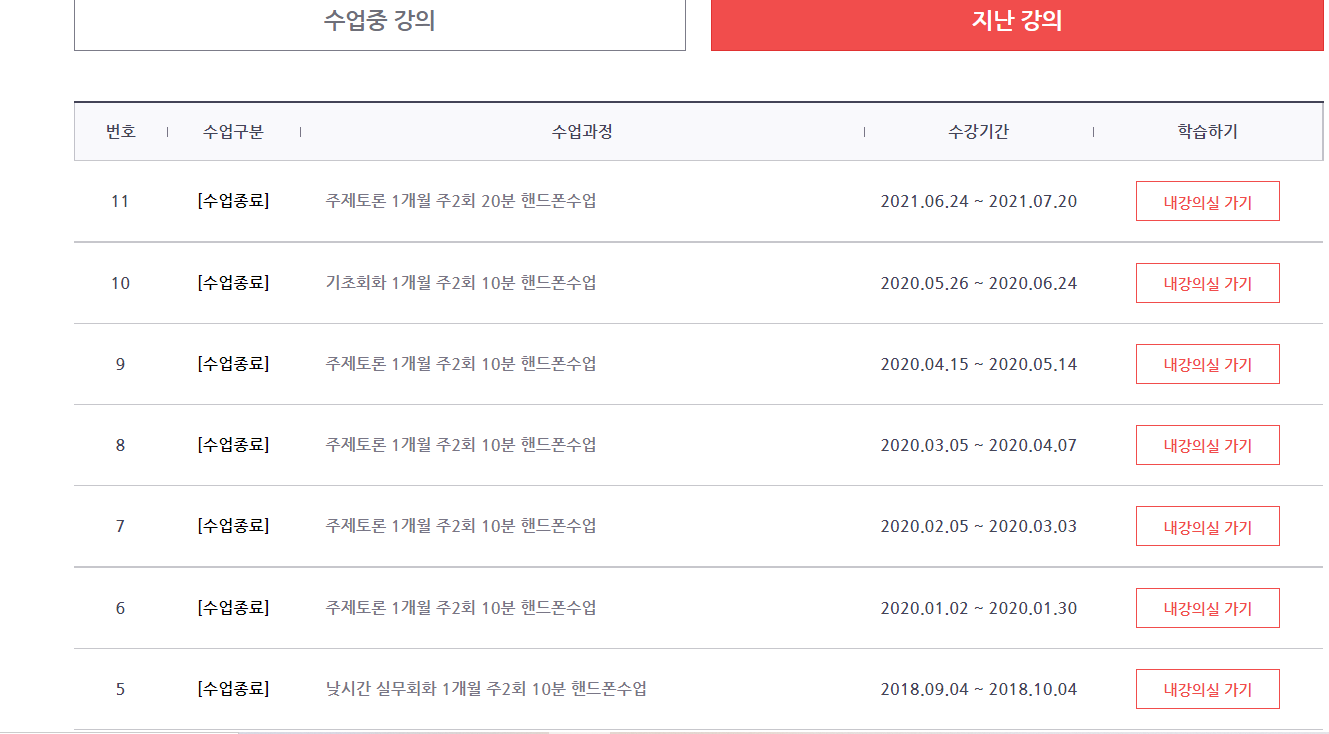Click the 기초회화 1개월 주2회 course title

pyautogui.click(x=461, y=283)
